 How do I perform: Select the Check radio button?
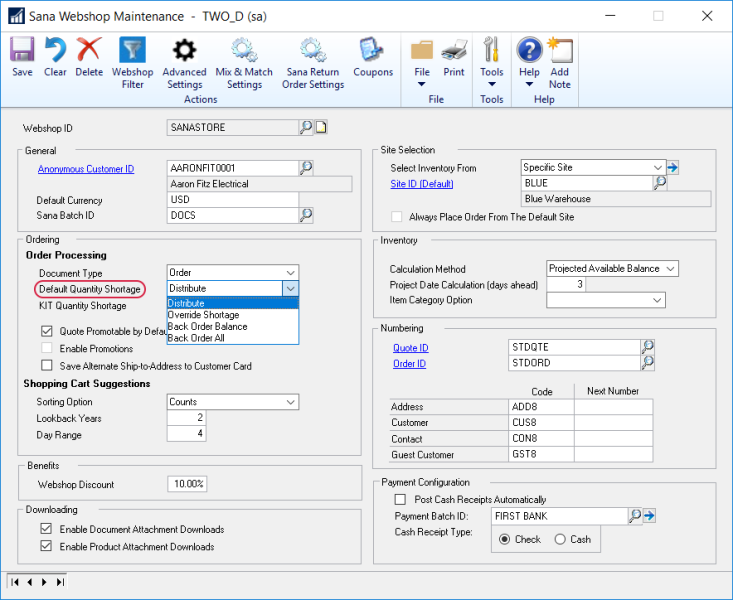point(504,539)
